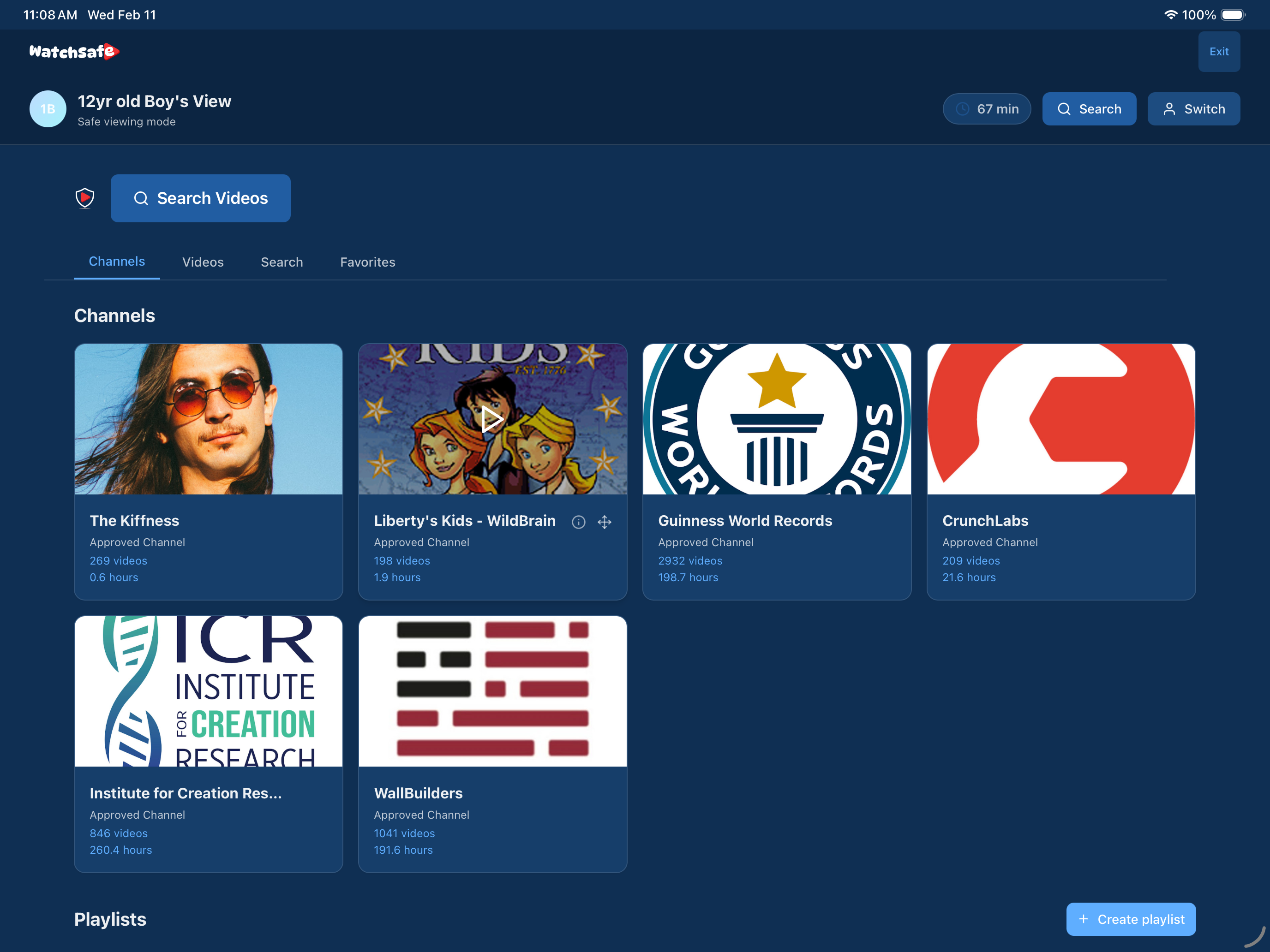Click the shield play icon
Viewport: 1270px width, 952px height.
click(x=85, y=198)
